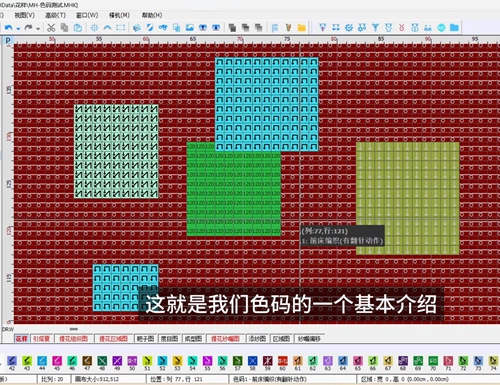Switch to the 引塔夏 tab
Screen dimensions: 500x385
[41, 339]
